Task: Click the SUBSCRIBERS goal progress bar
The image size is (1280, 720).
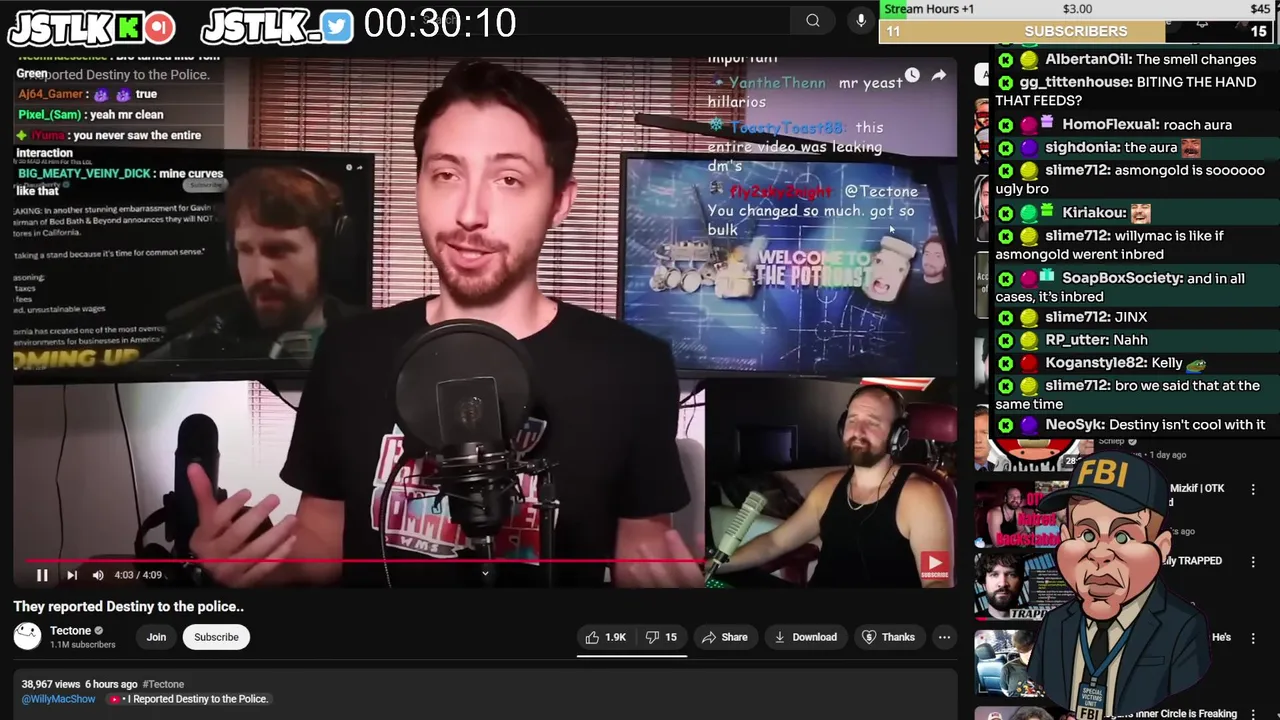Action: [x=1076, y=32]
